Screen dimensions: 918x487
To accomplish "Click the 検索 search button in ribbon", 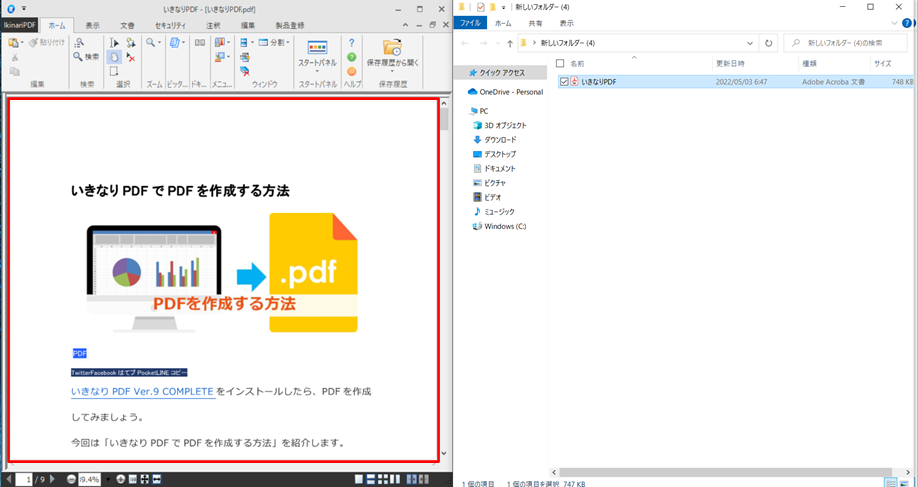I will click(87, 57).
